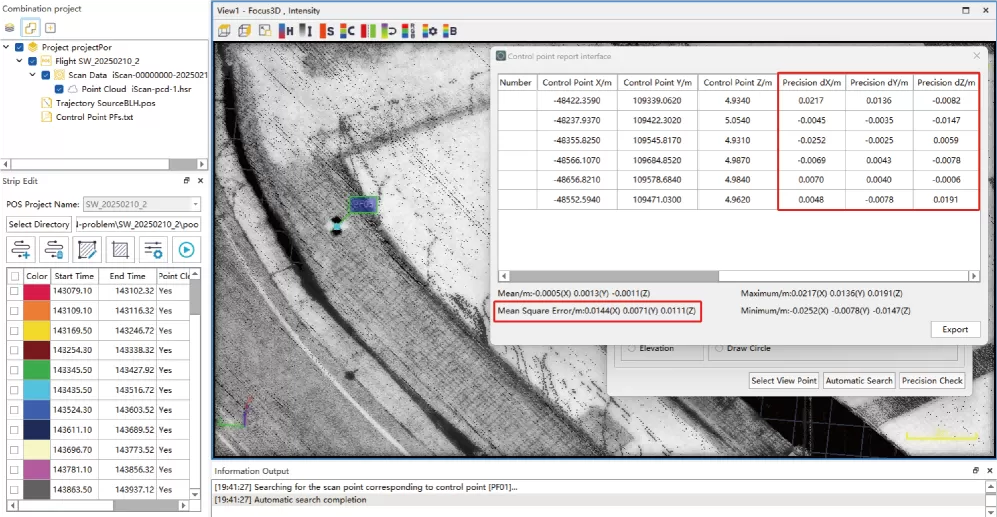Click the color-by-height H toolbar icon
The image size is (997, 517).
(x=286, y=30)
